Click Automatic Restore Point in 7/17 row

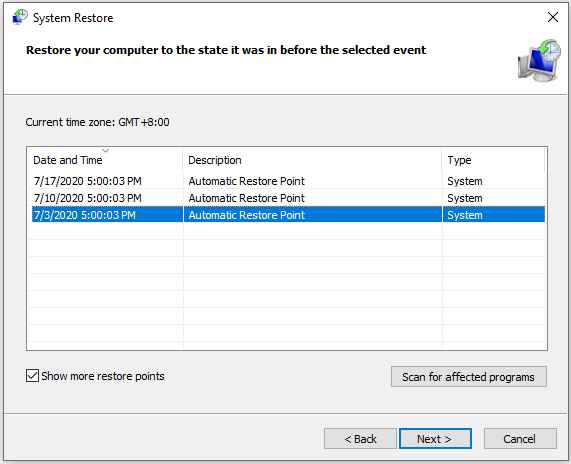(x=247, y=181)
